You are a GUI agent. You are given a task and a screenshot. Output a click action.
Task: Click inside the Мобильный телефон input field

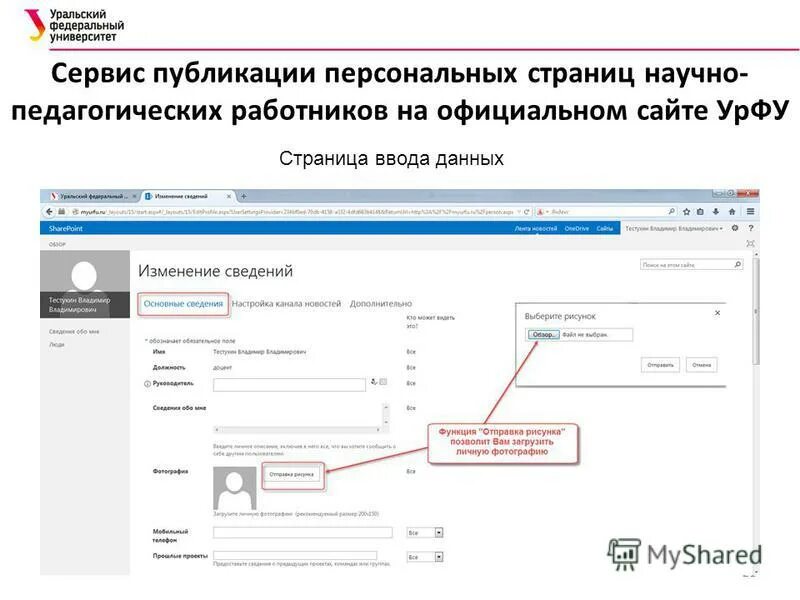click(302, 532)
